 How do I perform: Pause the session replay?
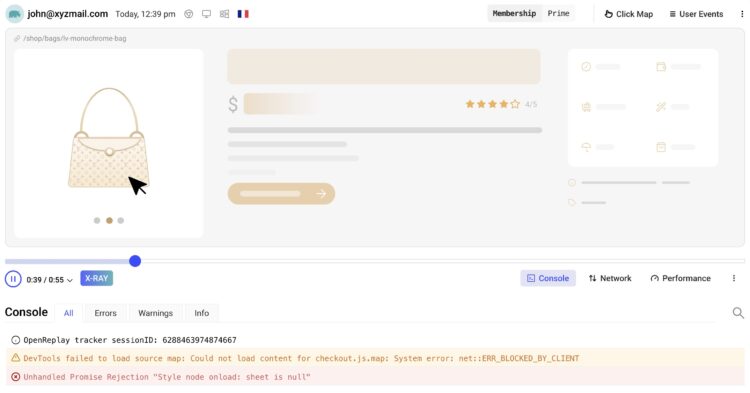pyautogui.click(x=13, y=279)
